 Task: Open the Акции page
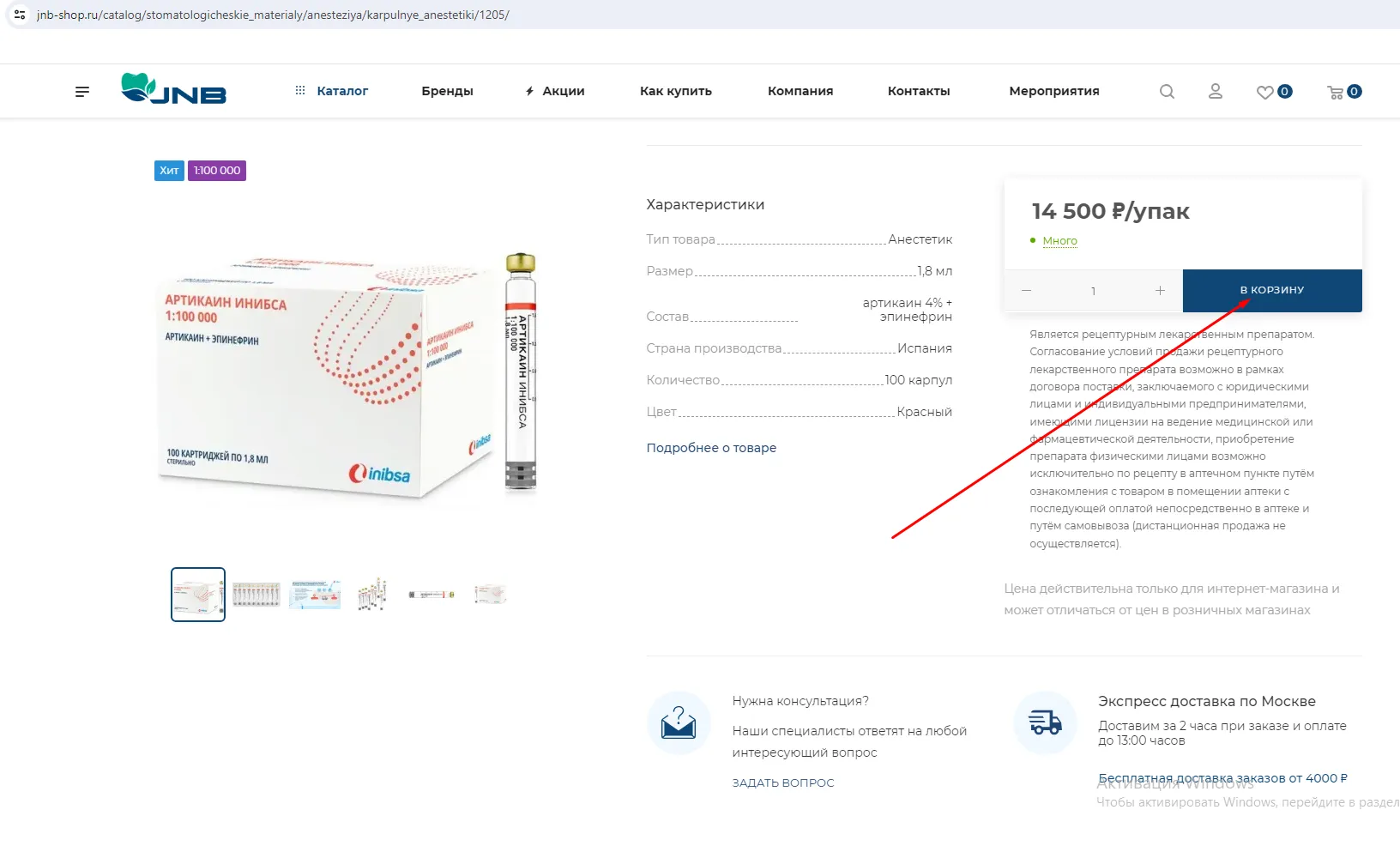(555, 91)
